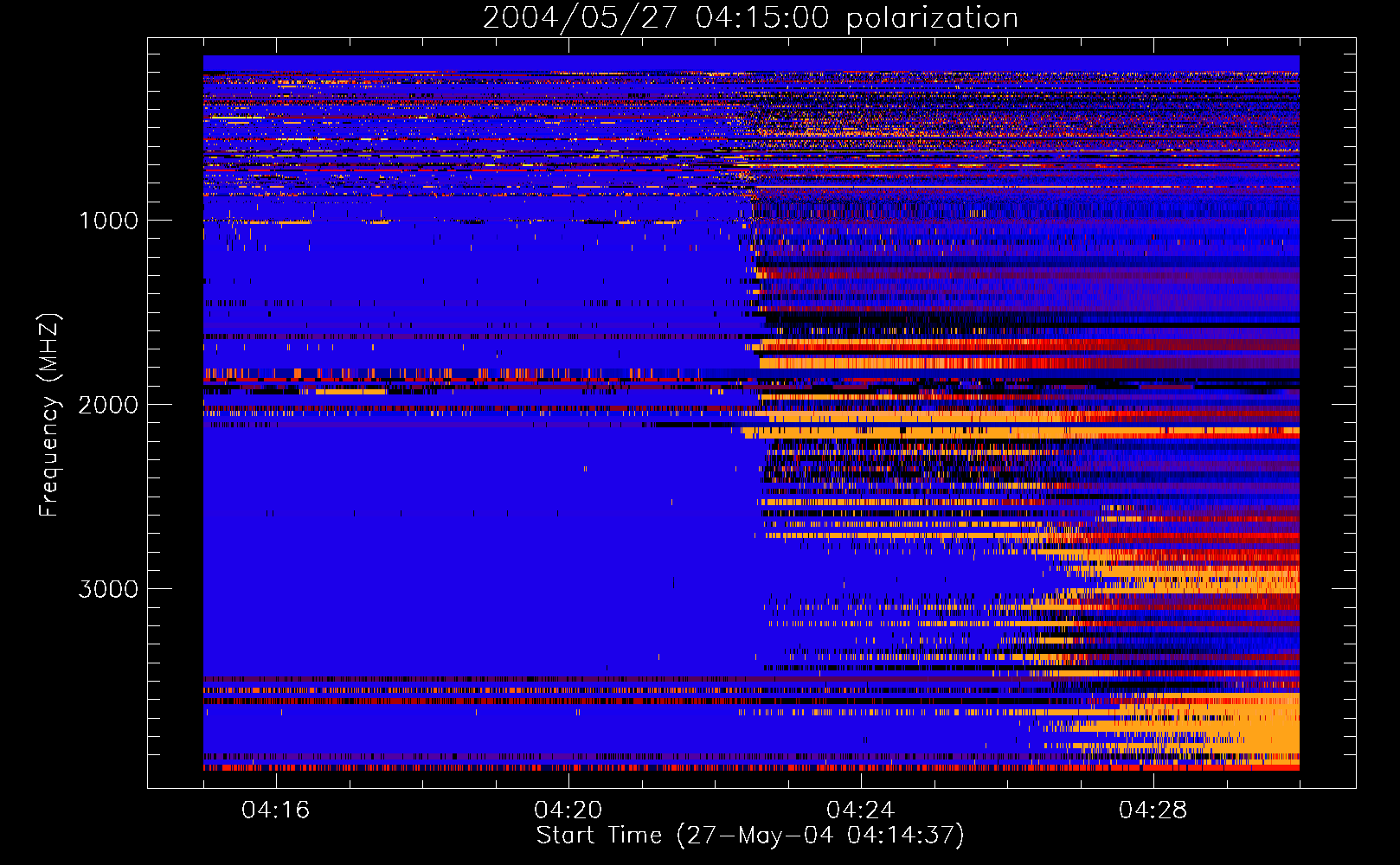Viewport: 1400px width, 865px height.
Task: Click the 3000 frequency tick label
Action: pyautogui.click(x=108, y=589)
